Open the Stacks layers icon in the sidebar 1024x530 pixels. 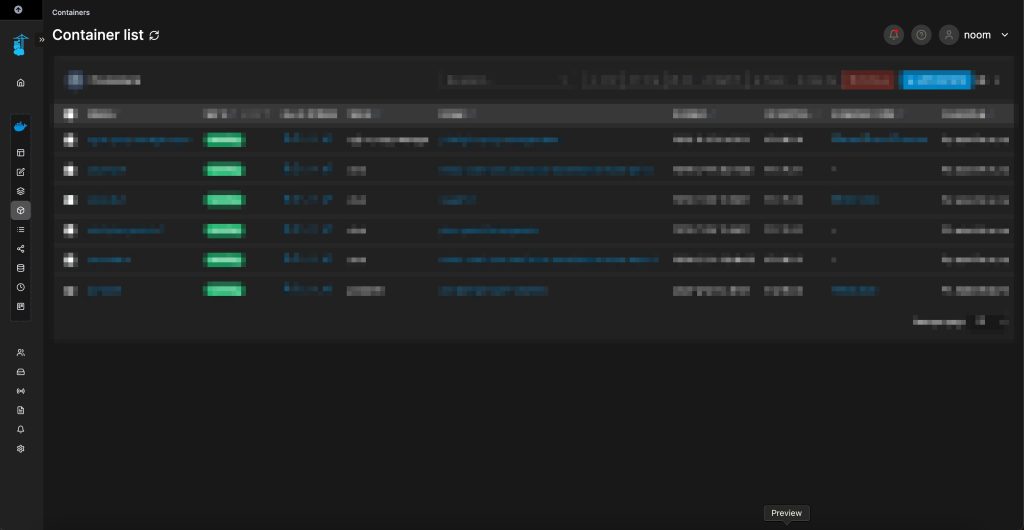click(x=20, y=191)
